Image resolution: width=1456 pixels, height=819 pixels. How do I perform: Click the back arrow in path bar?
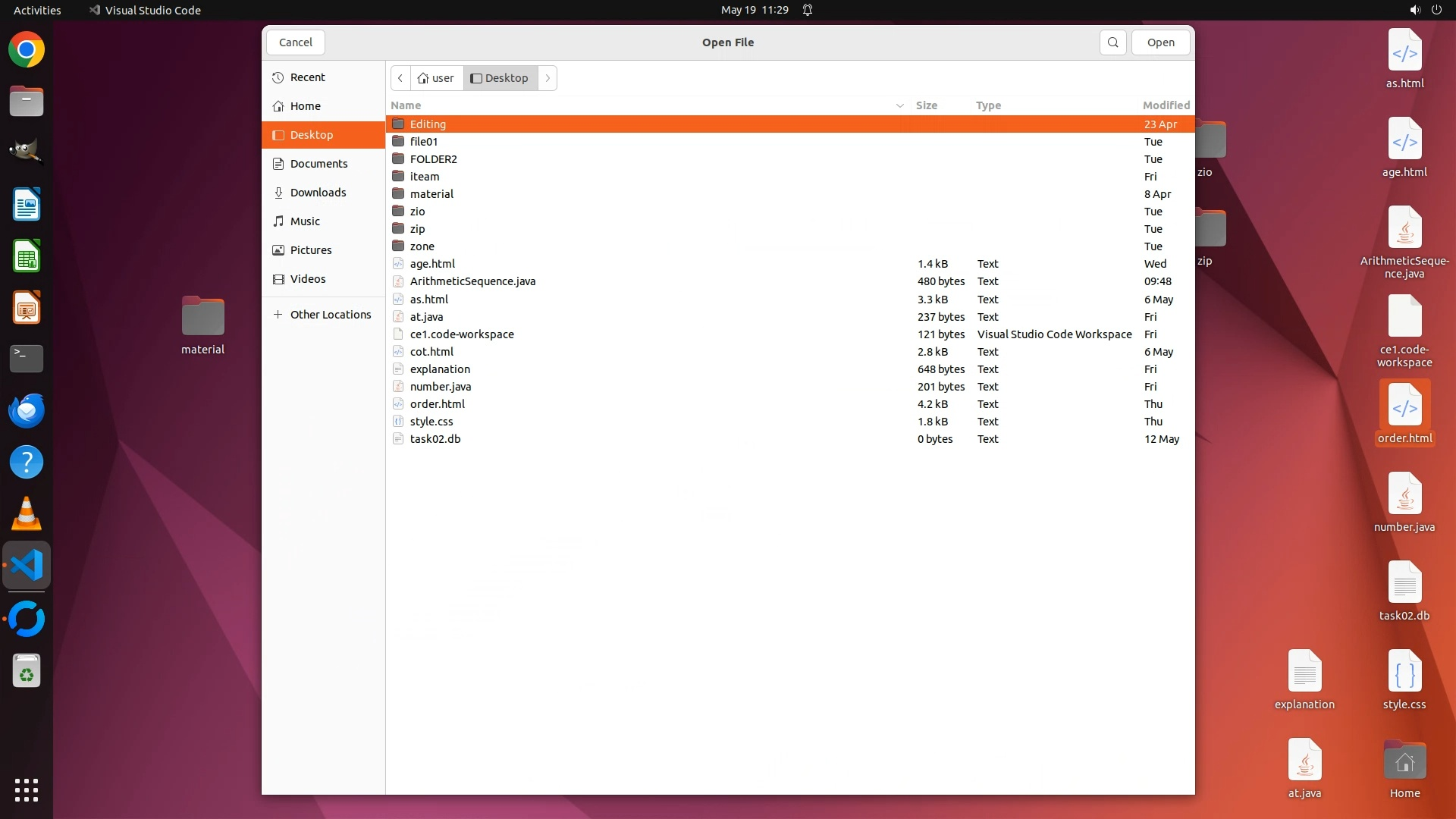click(x=400, y=78)
